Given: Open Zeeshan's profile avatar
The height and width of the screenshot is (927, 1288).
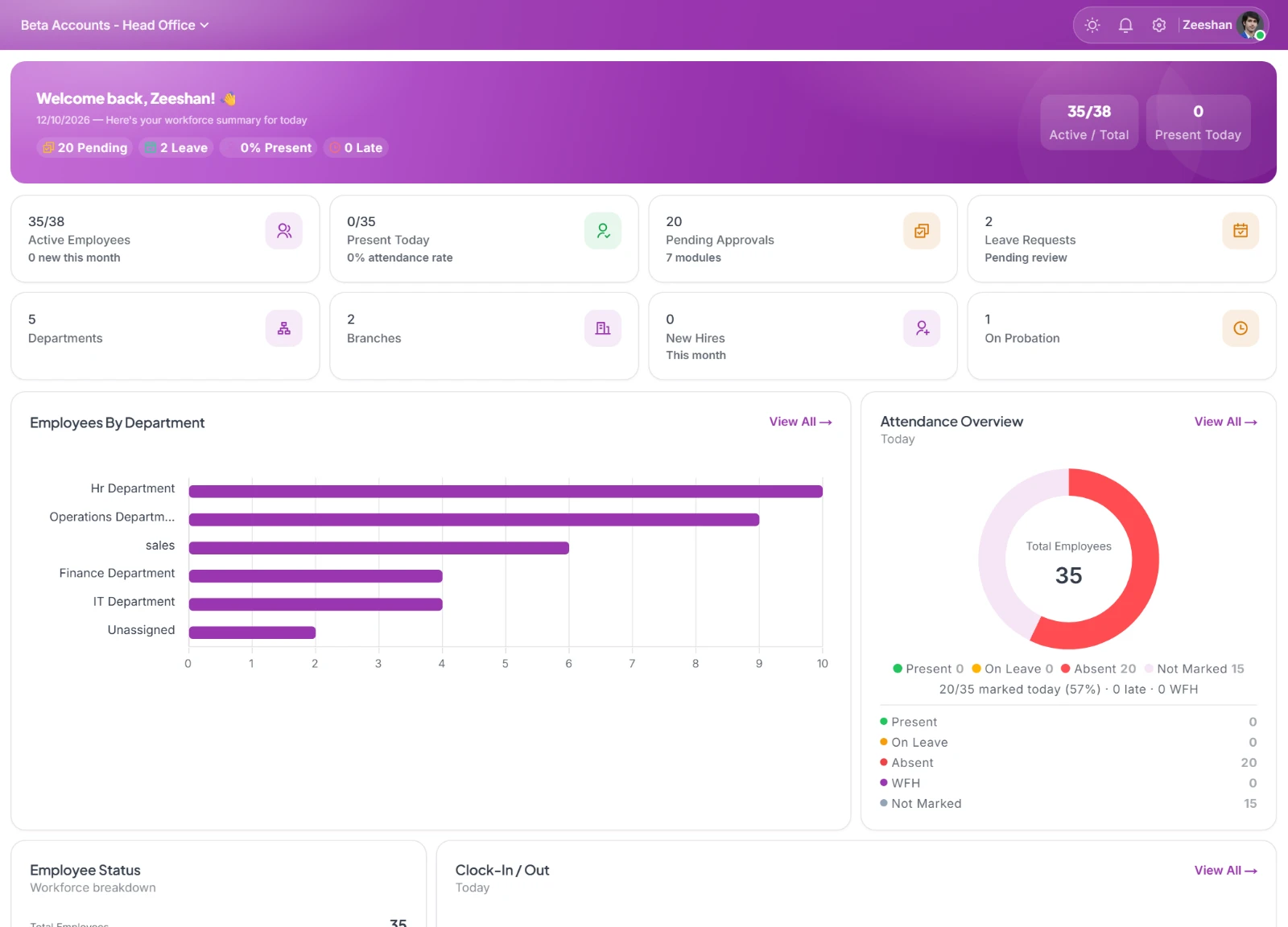Looking at the screenshot, I should (x=1252, y=25).
